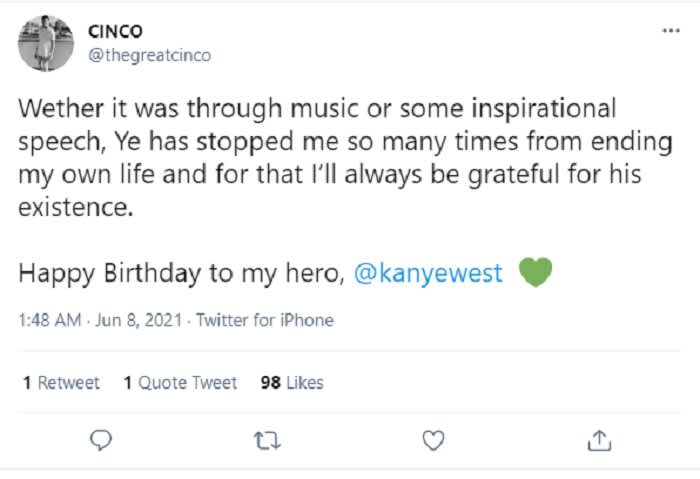Click the CINCO display name
This screenshot has height=479, width=700.
tap(115, 31)
